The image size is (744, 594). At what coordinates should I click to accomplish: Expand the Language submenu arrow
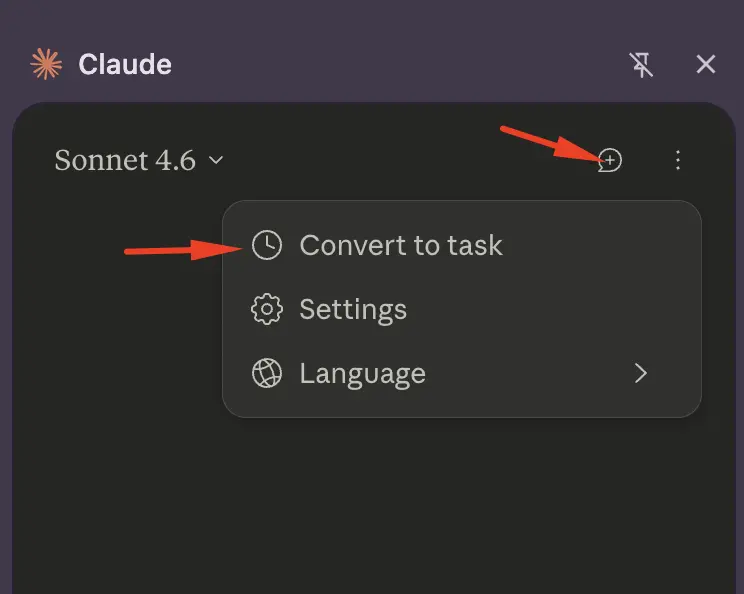point(641,374)
